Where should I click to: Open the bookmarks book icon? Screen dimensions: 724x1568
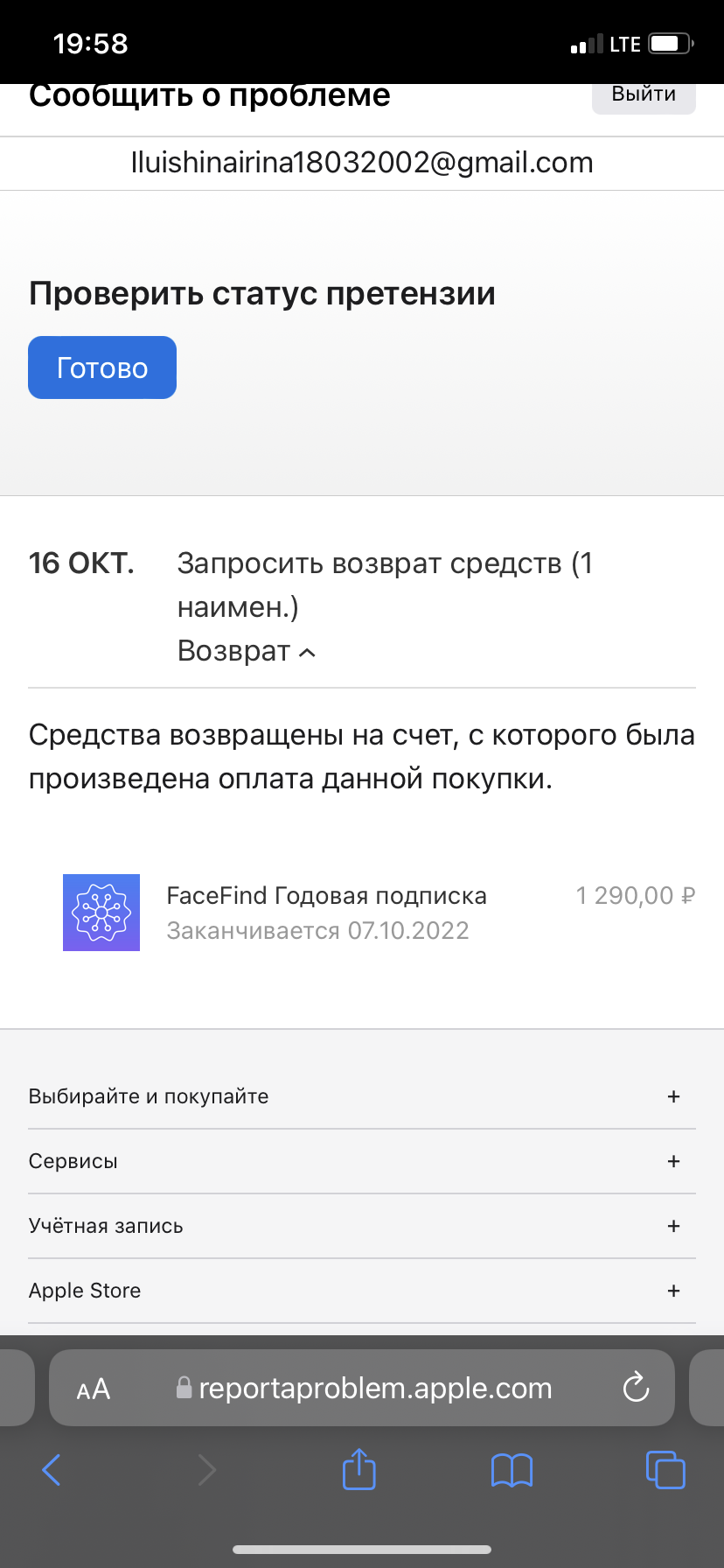512,1470
